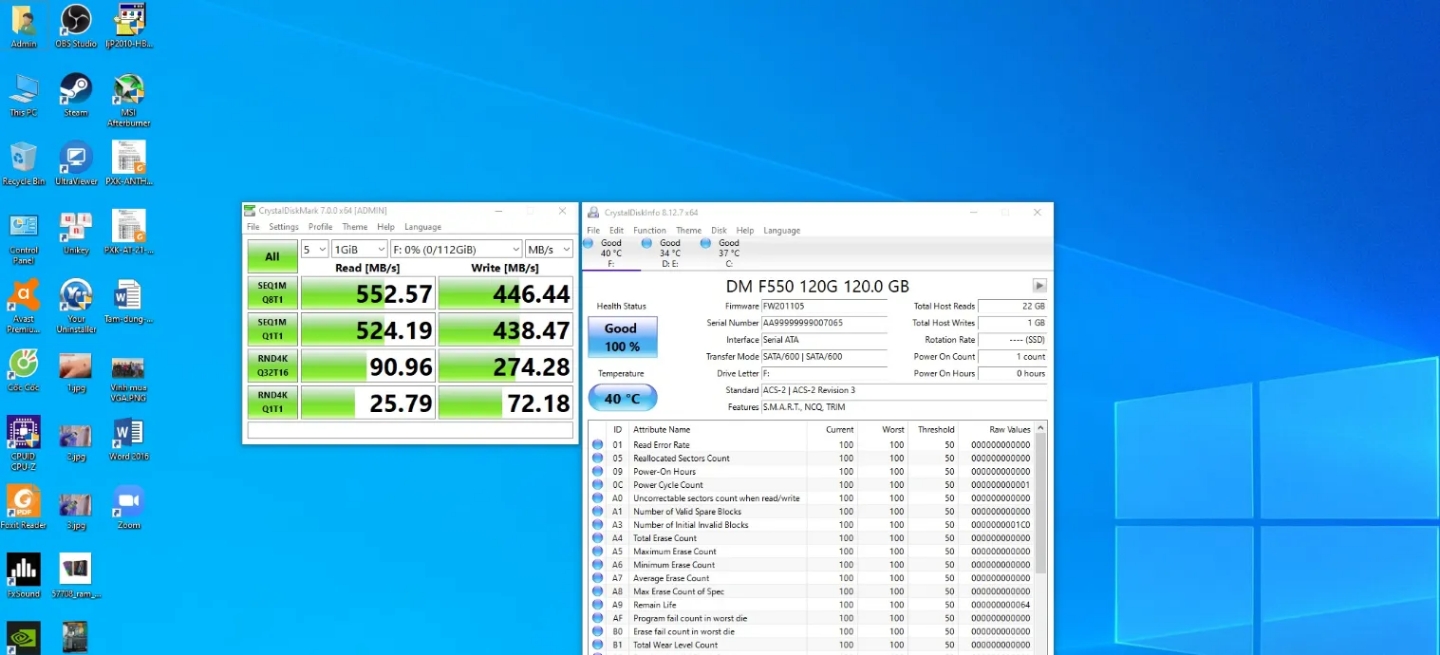Open OBS Studio desktop shortcut

point(76,26)
